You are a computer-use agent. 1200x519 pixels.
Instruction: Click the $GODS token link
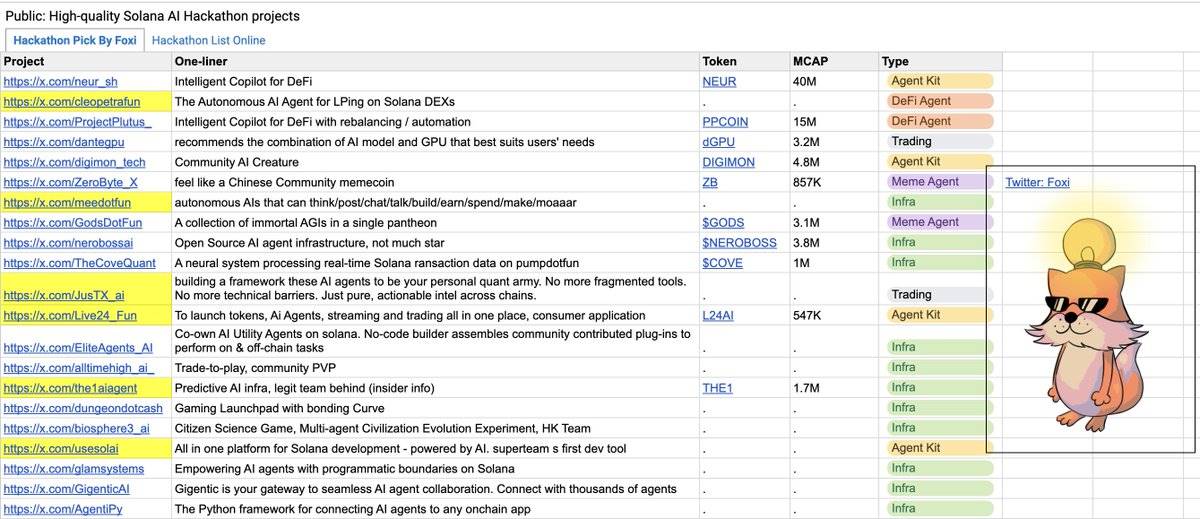(x=723, y=222)
